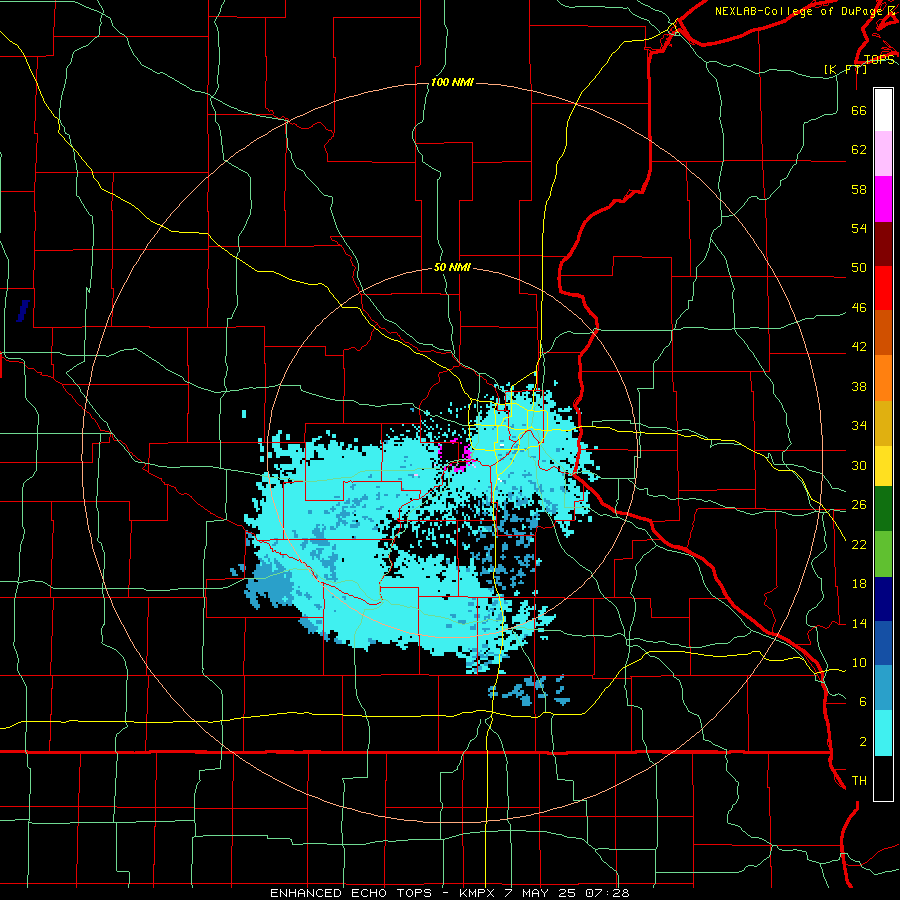This screenshot has width=900, height=900.
Task: Click the 50 NMI range ring label
Action: click(452, 267)
